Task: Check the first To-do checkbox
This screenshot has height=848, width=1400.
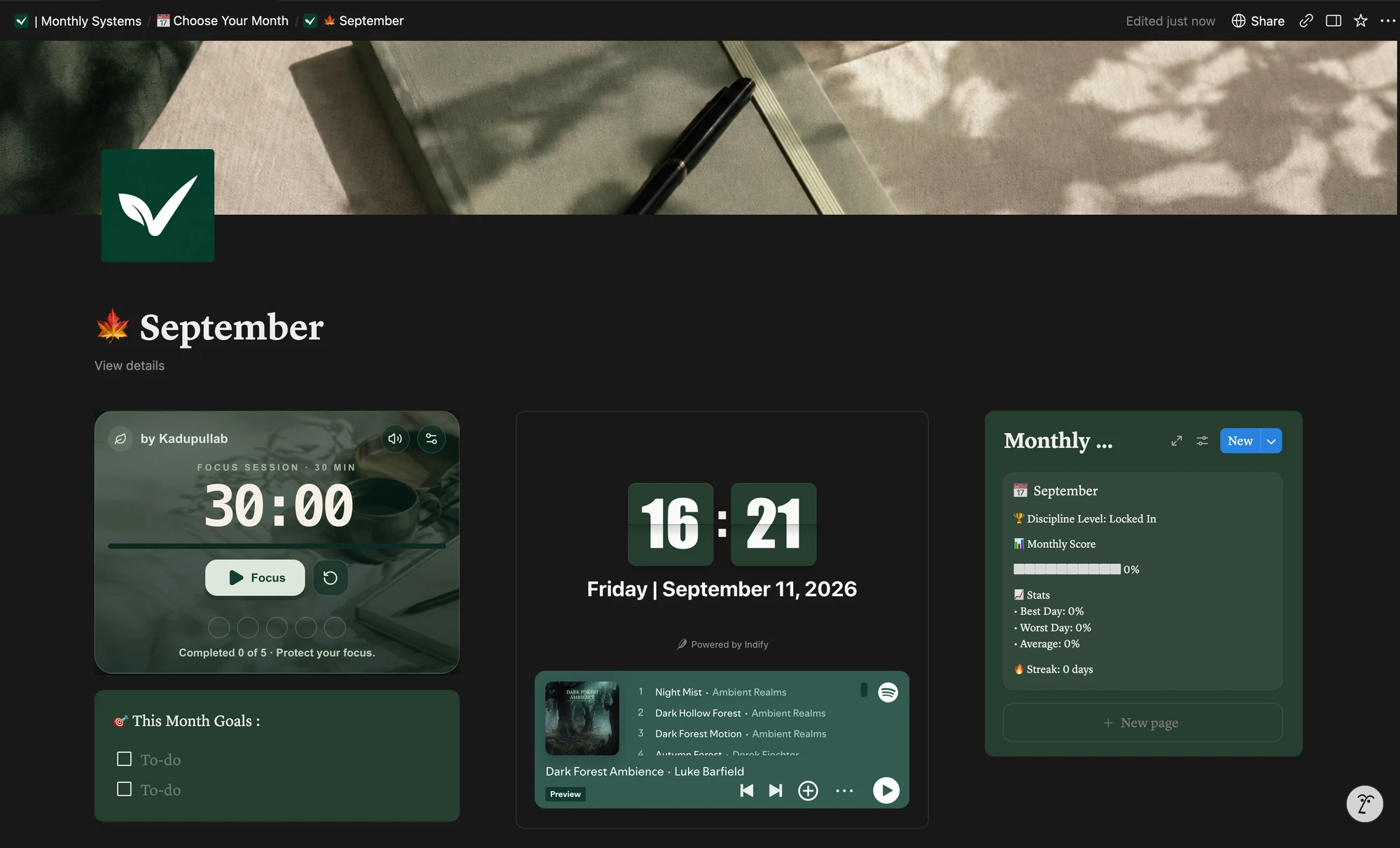Action: pyautogui.click(x=125, y=759)
